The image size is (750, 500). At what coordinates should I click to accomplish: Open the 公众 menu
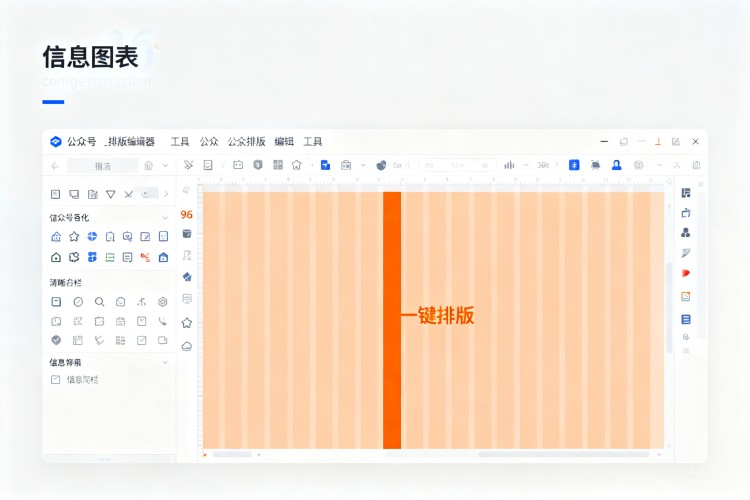(209, 142)
